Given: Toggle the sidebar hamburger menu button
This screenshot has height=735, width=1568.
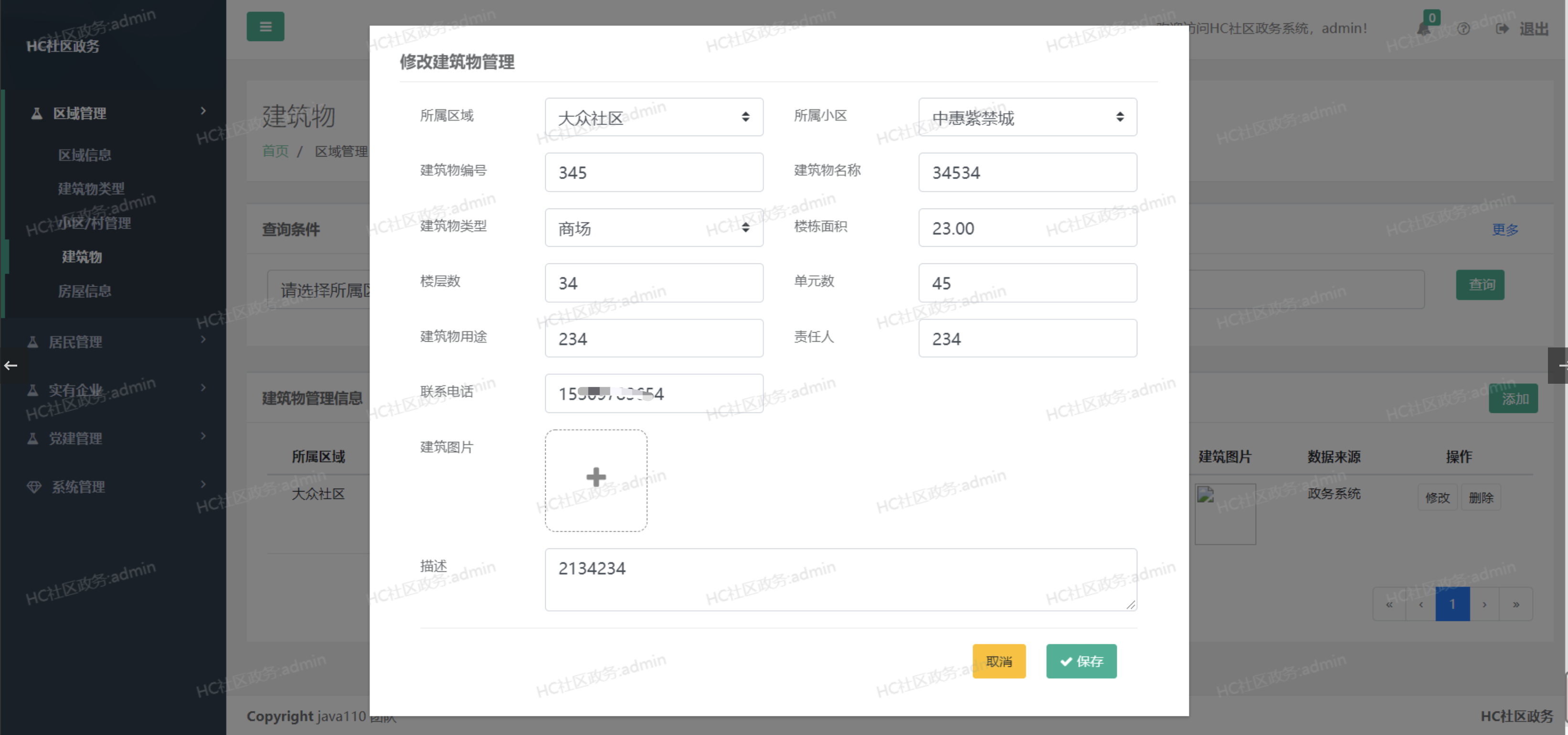Looking at the screenshot, I should click(265, 27).
